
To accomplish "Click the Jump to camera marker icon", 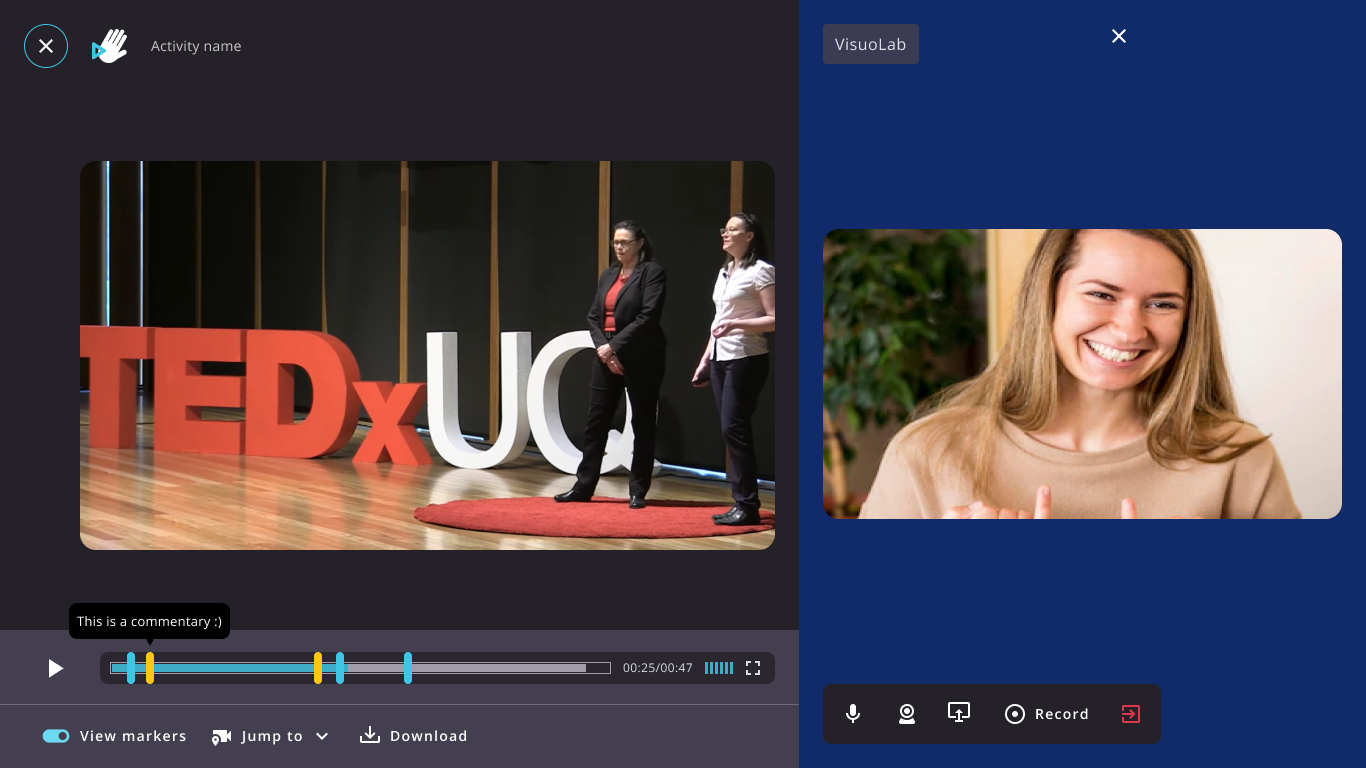I will tap(221, 736).
